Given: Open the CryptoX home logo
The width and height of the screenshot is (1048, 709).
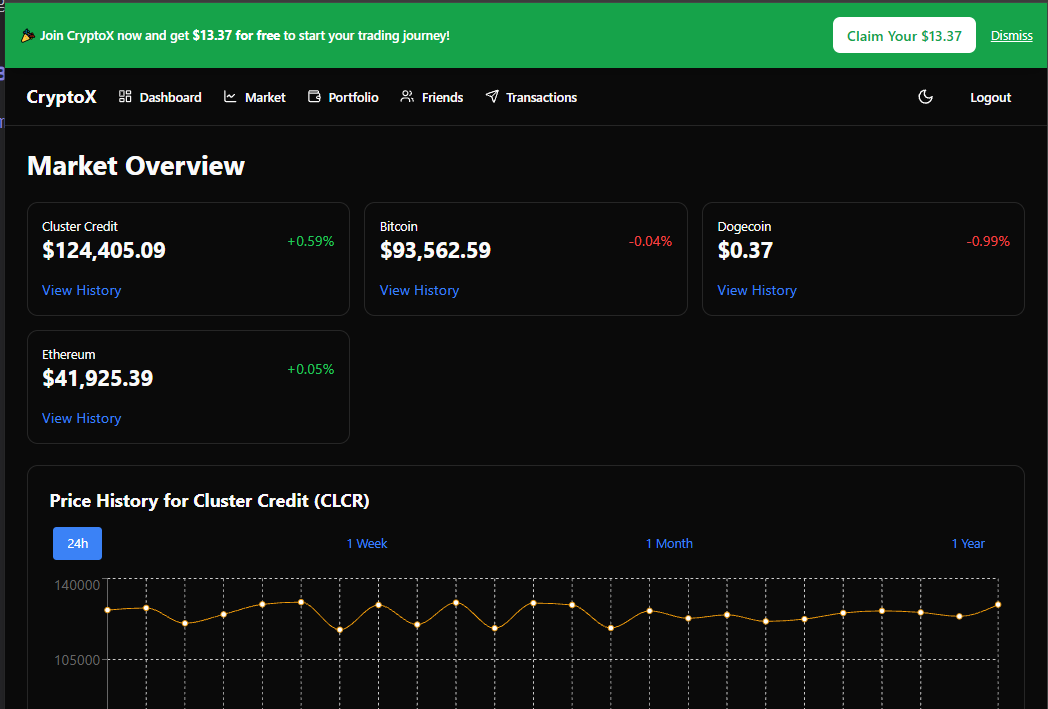Looking at the screenshot, I should [61, 97].
